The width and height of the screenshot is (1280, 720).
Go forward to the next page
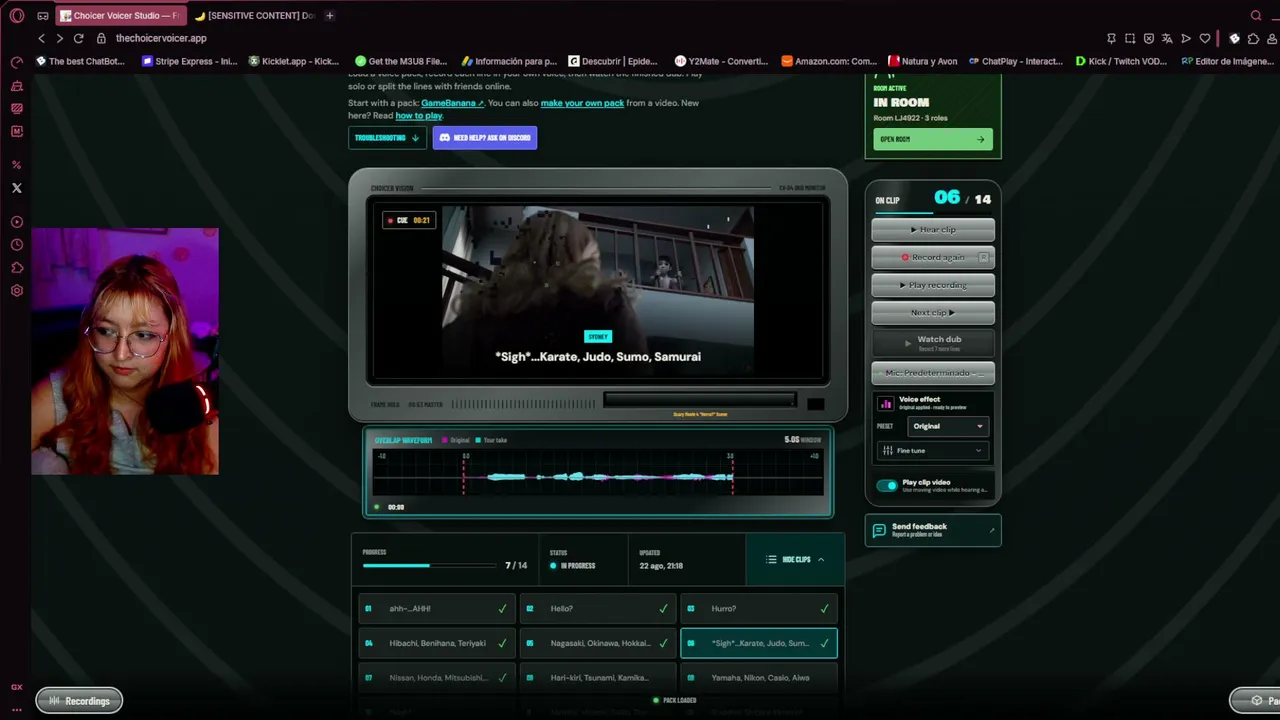click(60, 38)
